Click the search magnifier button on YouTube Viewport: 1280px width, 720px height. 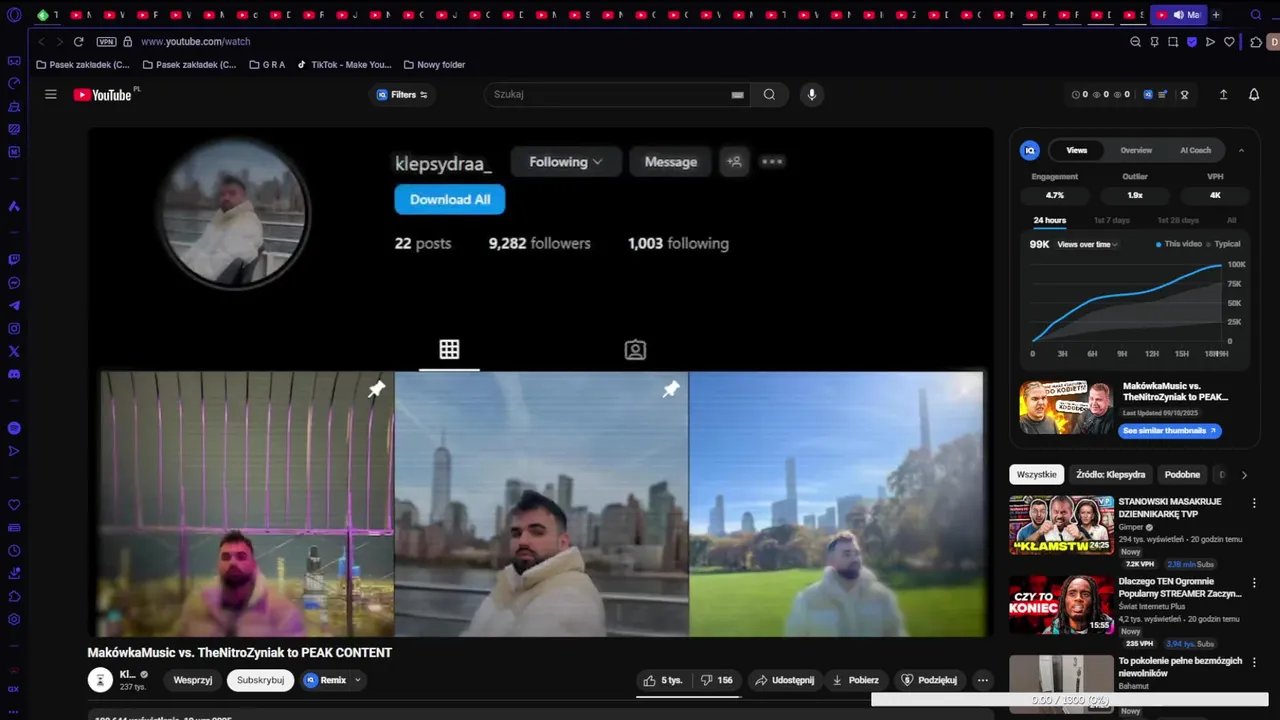(769, 94)
